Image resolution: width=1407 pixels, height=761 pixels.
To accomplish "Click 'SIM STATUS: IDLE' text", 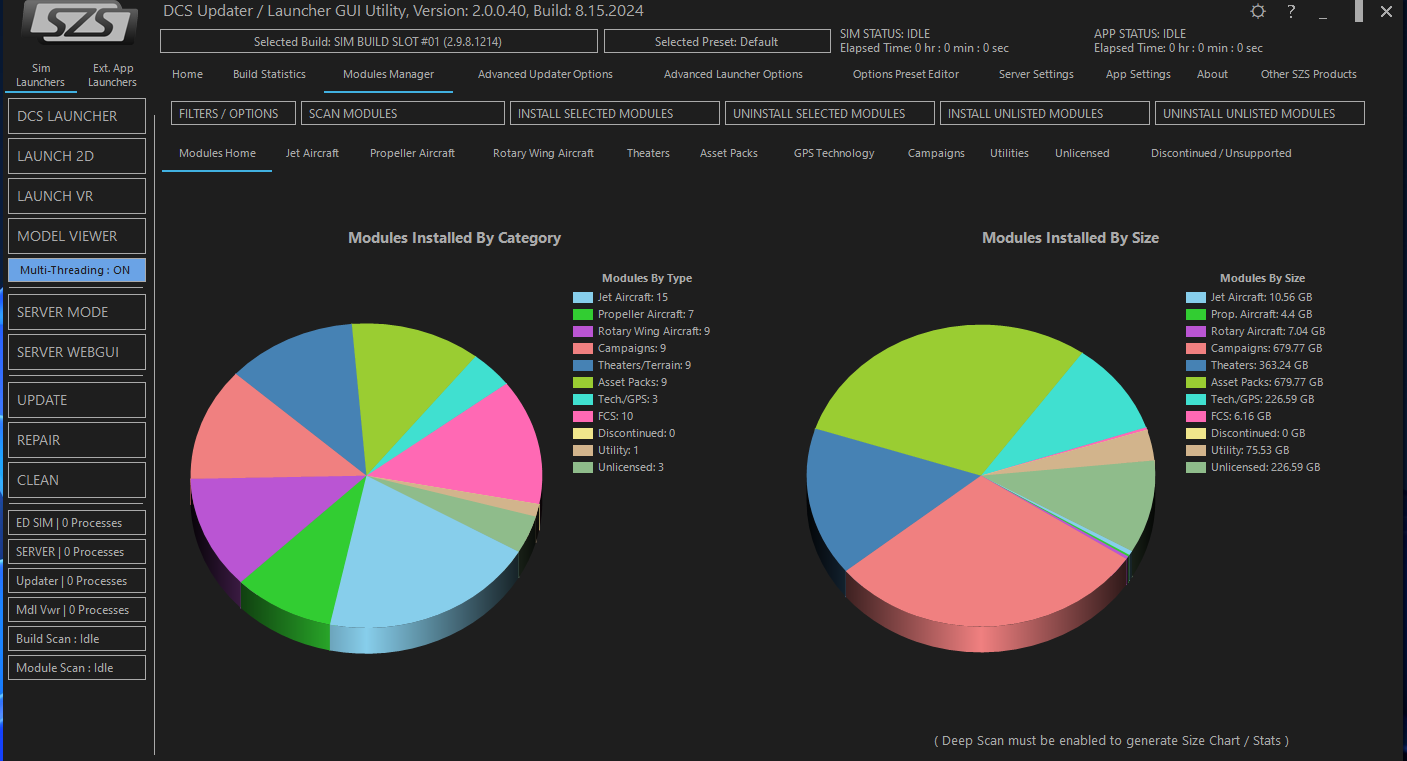I will pyautogui.click(x=885, y=34).
